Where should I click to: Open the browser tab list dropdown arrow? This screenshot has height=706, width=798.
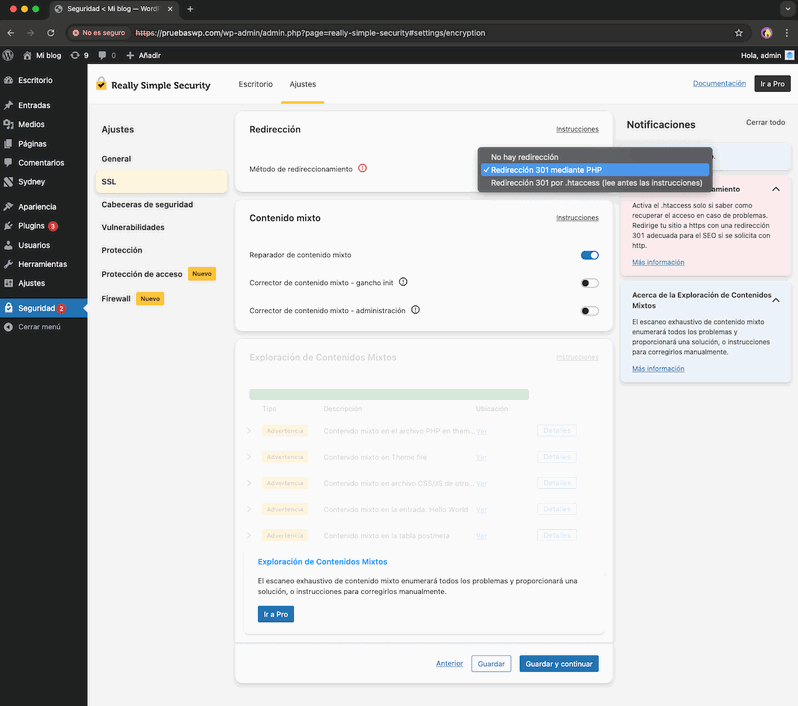tap(787, 9)
